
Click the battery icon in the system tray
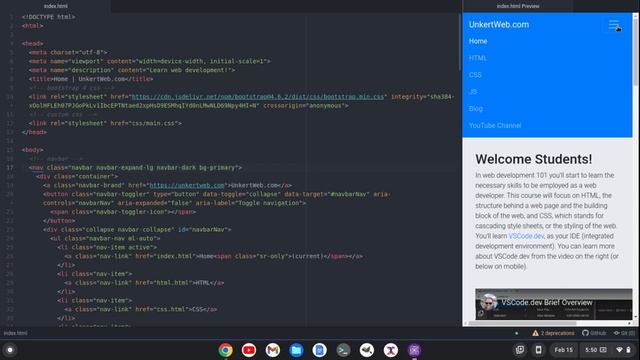tap(629, 350)
